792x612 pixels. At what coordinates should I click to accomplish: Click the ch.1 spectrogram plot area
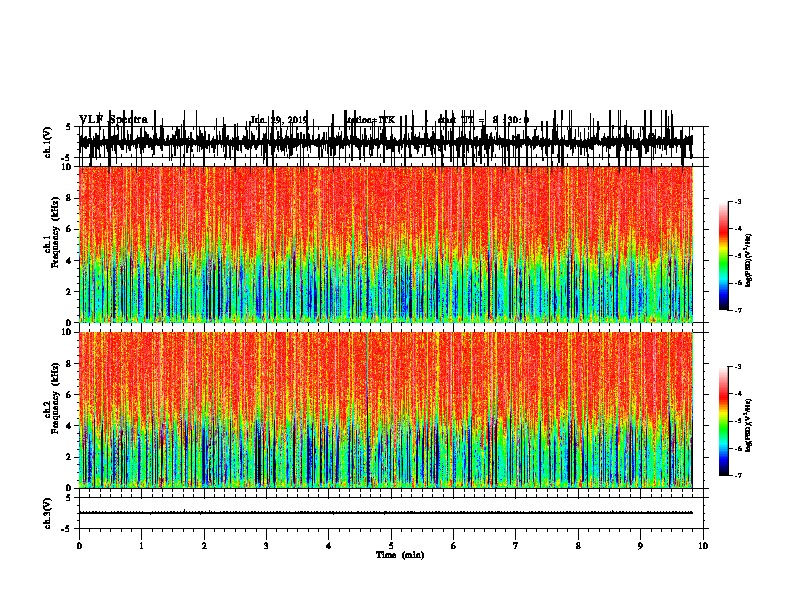[x=385, y=244]
